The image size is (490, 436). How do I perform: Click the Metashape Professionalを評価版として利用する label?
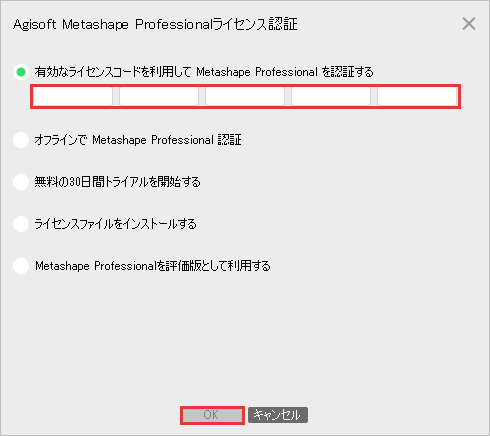tap(153, 266)
